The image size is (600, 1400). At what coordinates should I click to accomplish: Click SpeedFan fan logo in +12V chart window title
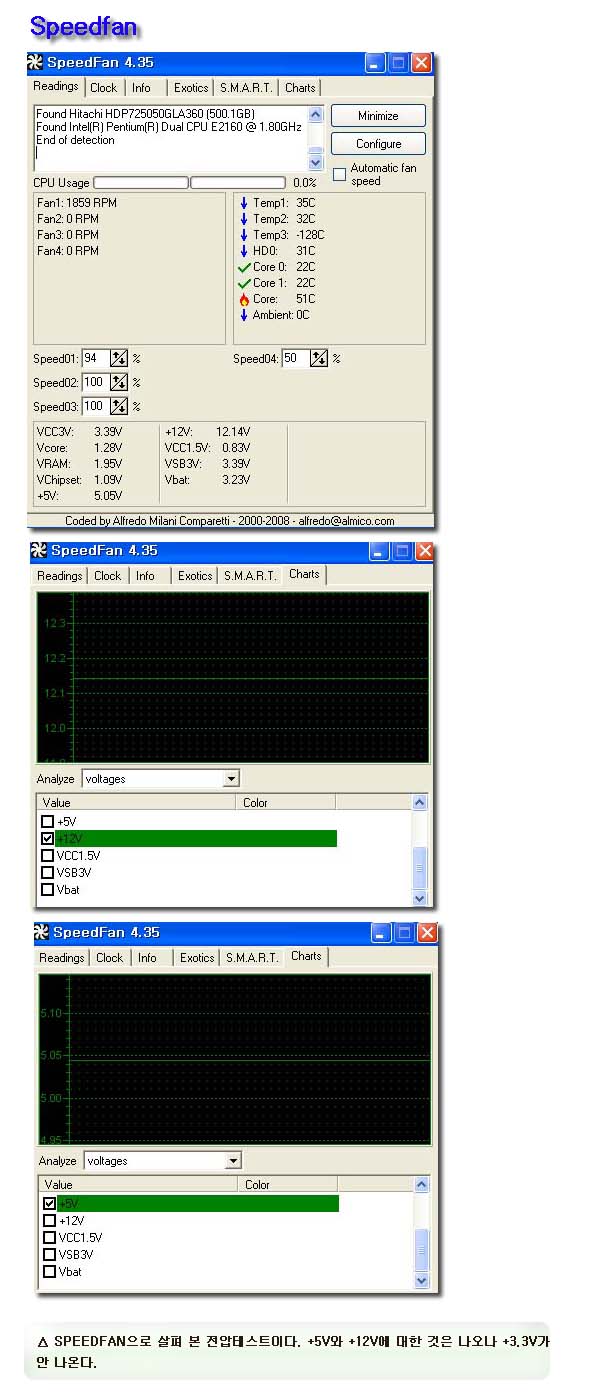[39, 551]
